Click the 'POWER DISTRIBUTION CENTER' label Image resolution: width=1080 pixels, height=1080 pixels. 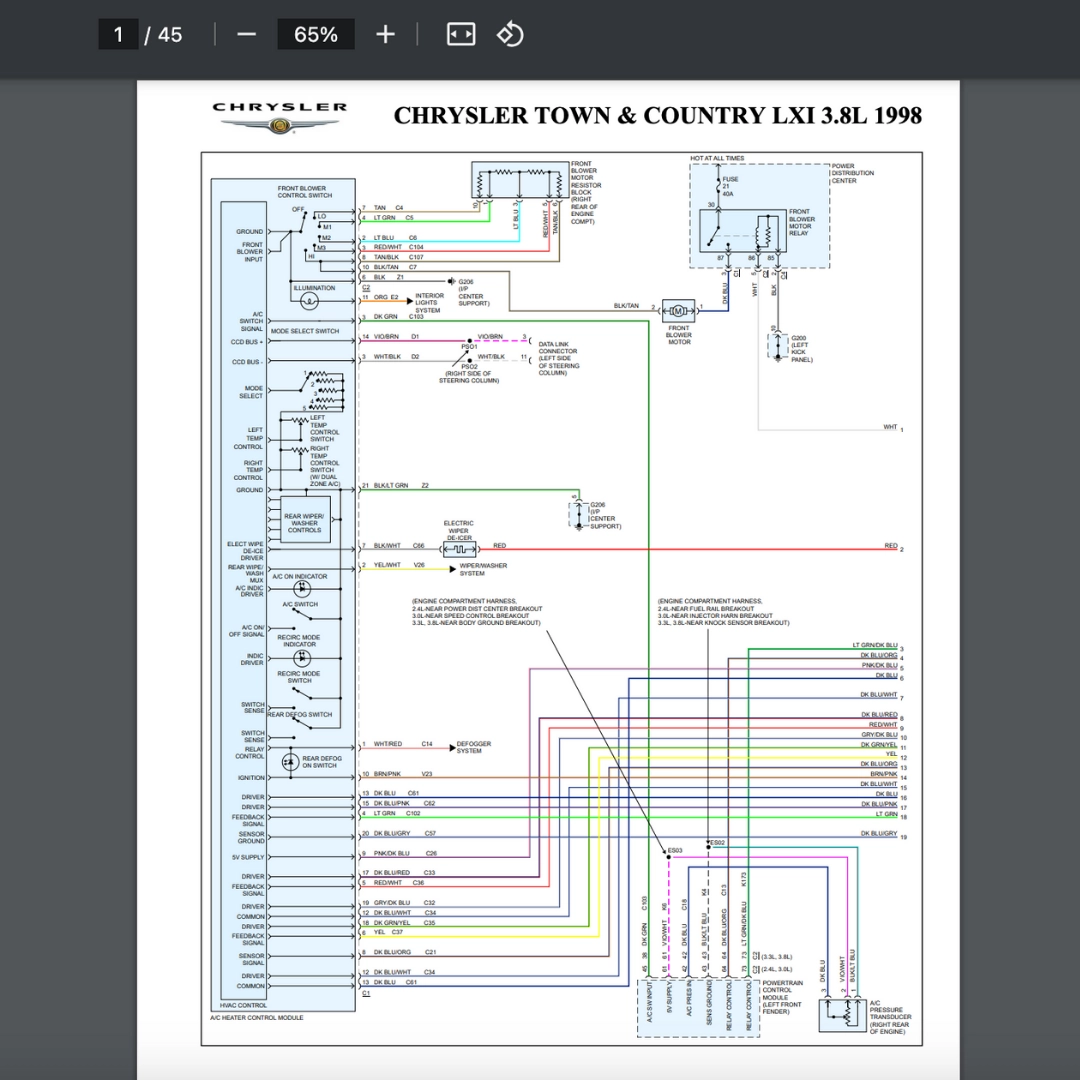pyautogui.click(x=852, y=174)
